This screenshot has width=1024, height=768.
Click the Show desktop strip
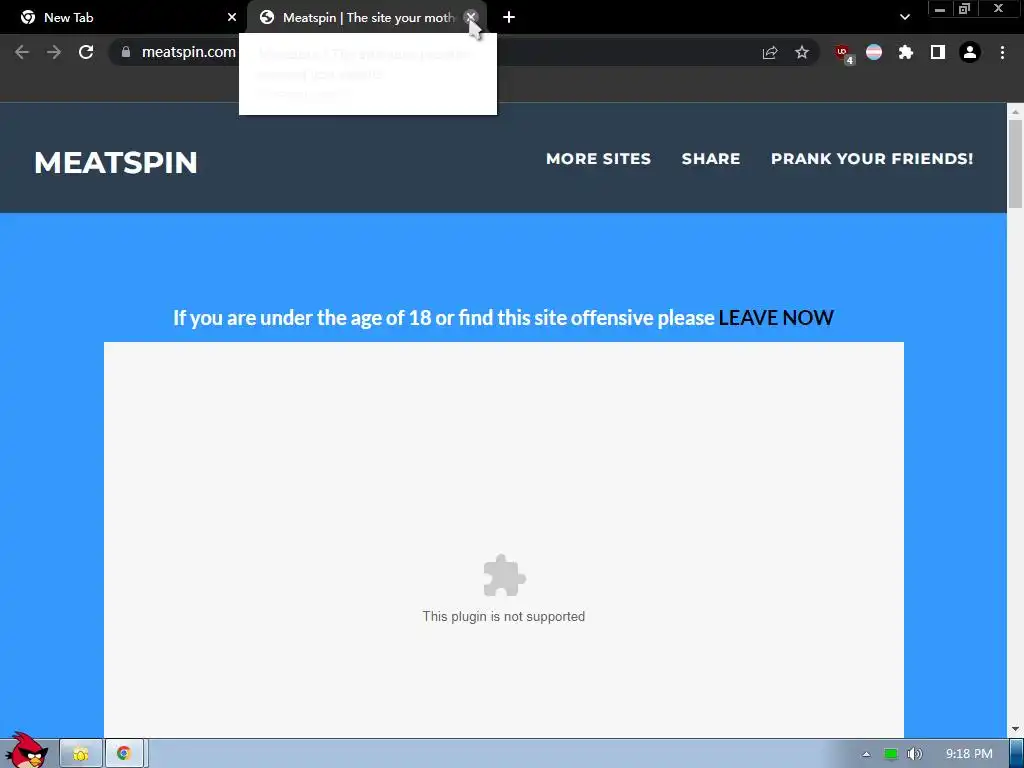tap(1016, 754)
